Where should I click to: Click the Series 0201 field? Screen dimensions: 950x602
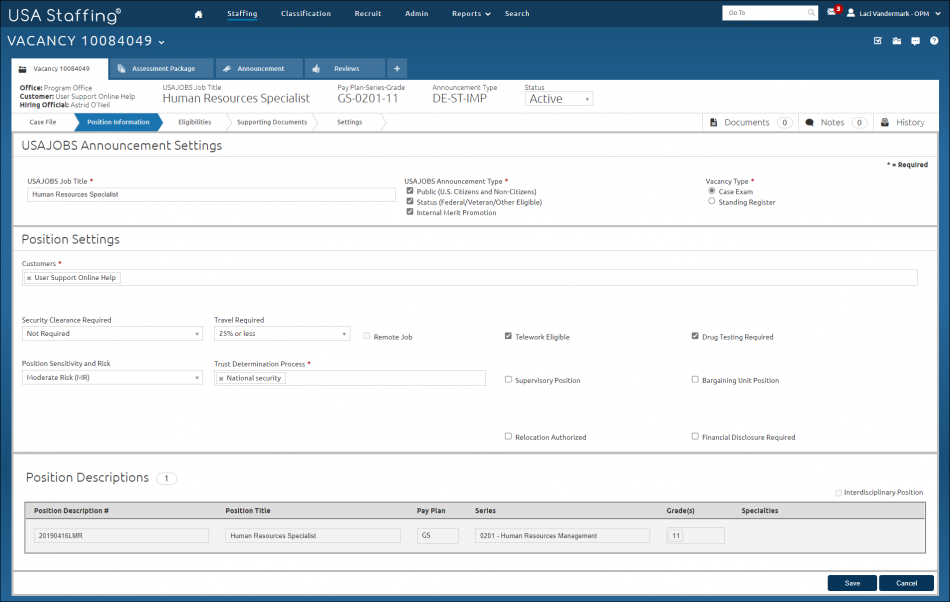click(562, 535)
